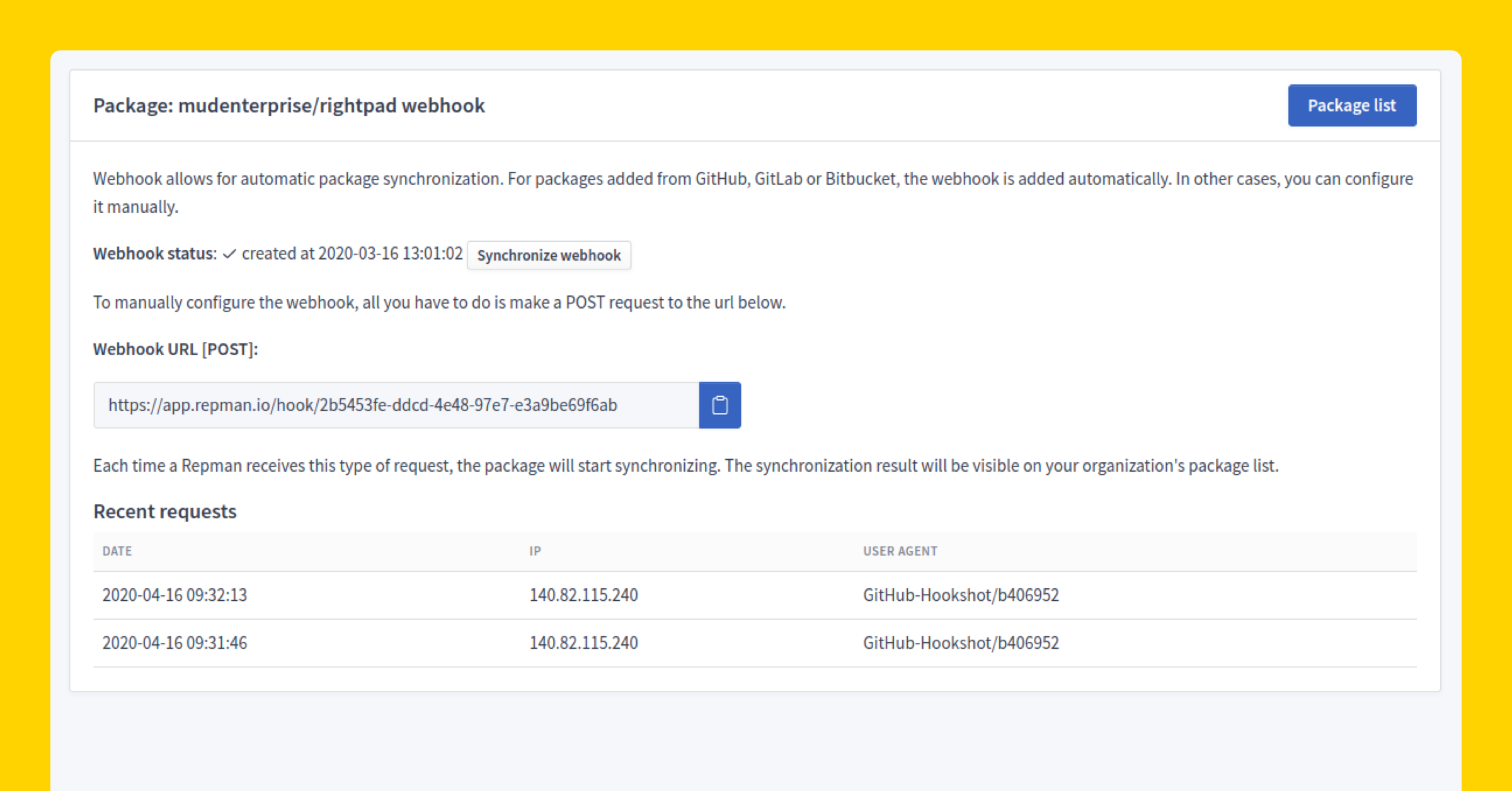Click the webhook status checkmark icon
1512x791 pixels.
[x=229, y=254]
